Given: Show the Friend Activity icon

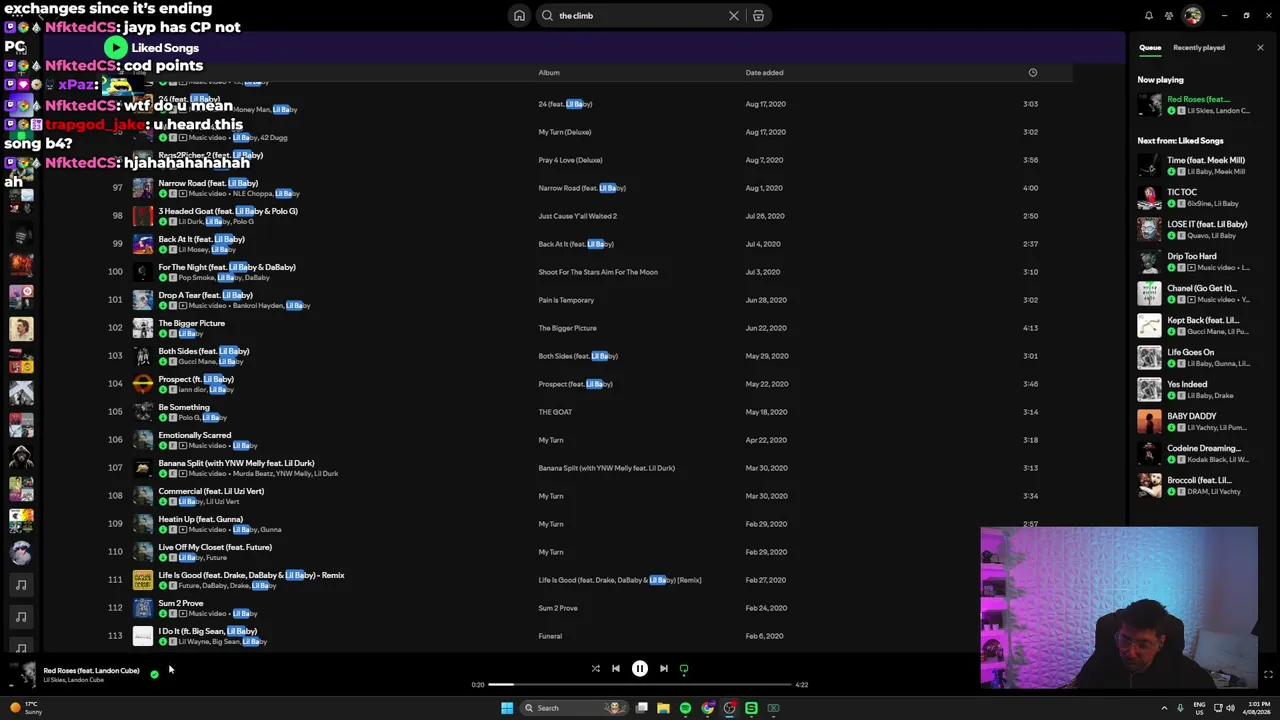Looking at the screenshot, I should click(x=1169, y=16).
